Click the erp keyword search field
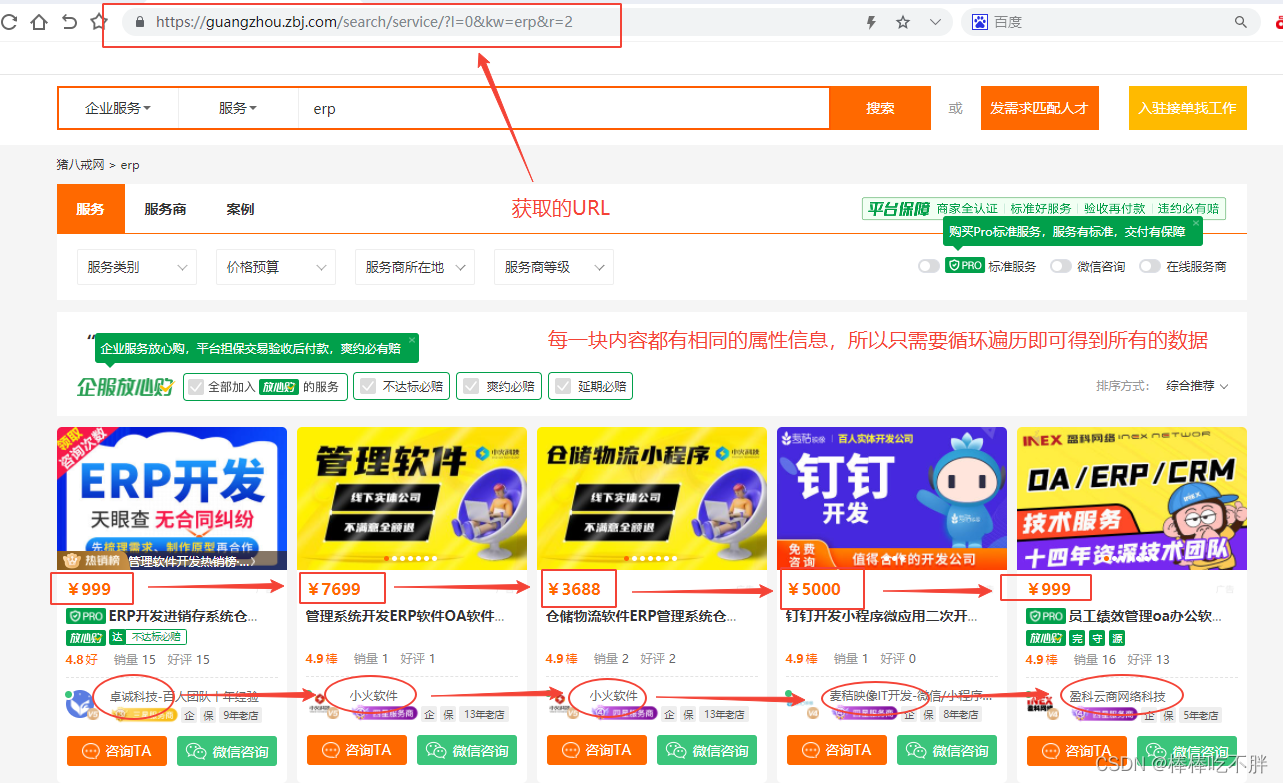1283x783 pixels. pos(564,108)
